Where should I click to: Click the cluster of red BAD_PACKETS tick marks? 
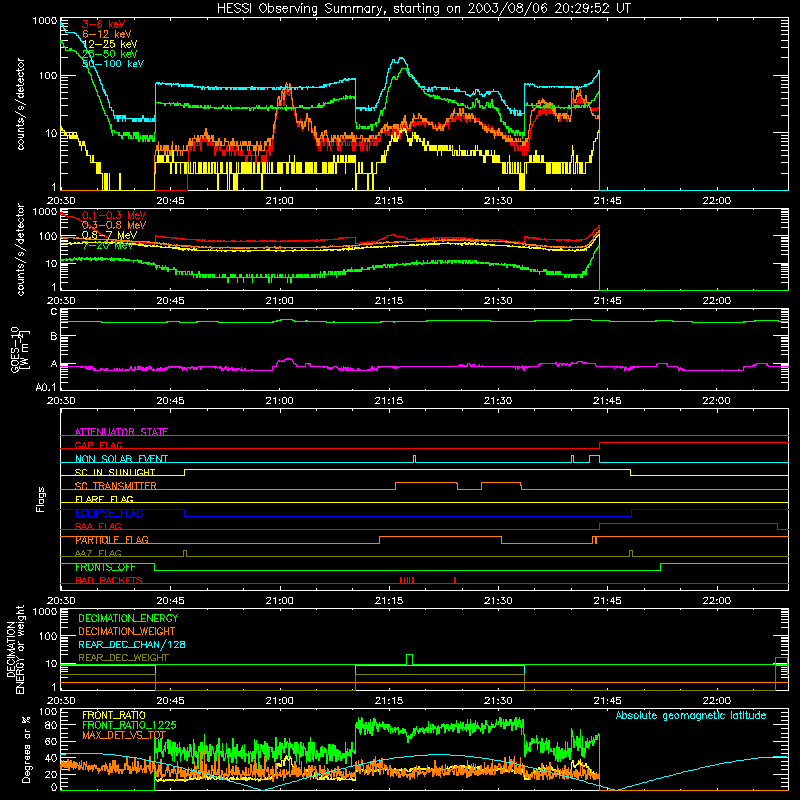pyautogui.click(x=407, y=580)
